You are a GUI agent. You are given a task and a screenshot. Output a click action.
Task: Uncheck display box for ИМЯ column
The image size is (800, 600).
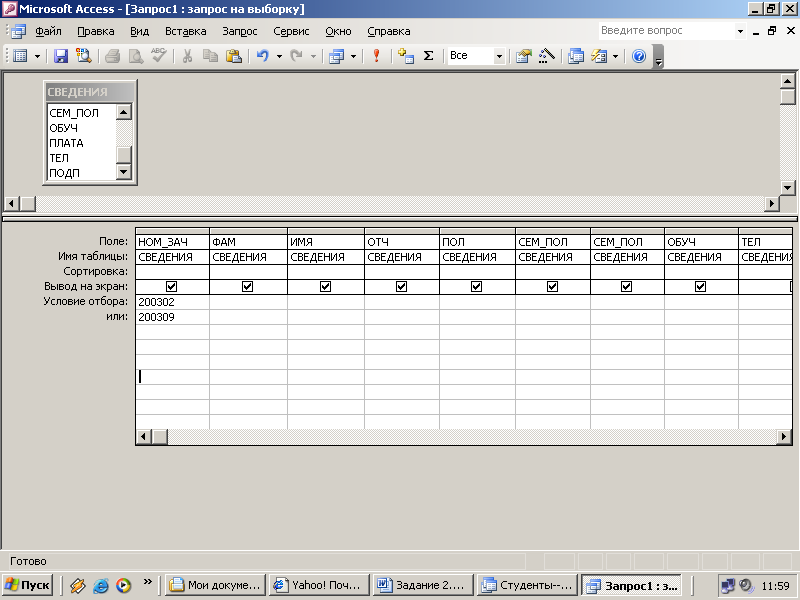pyautogui.click(x=325, y=287)
